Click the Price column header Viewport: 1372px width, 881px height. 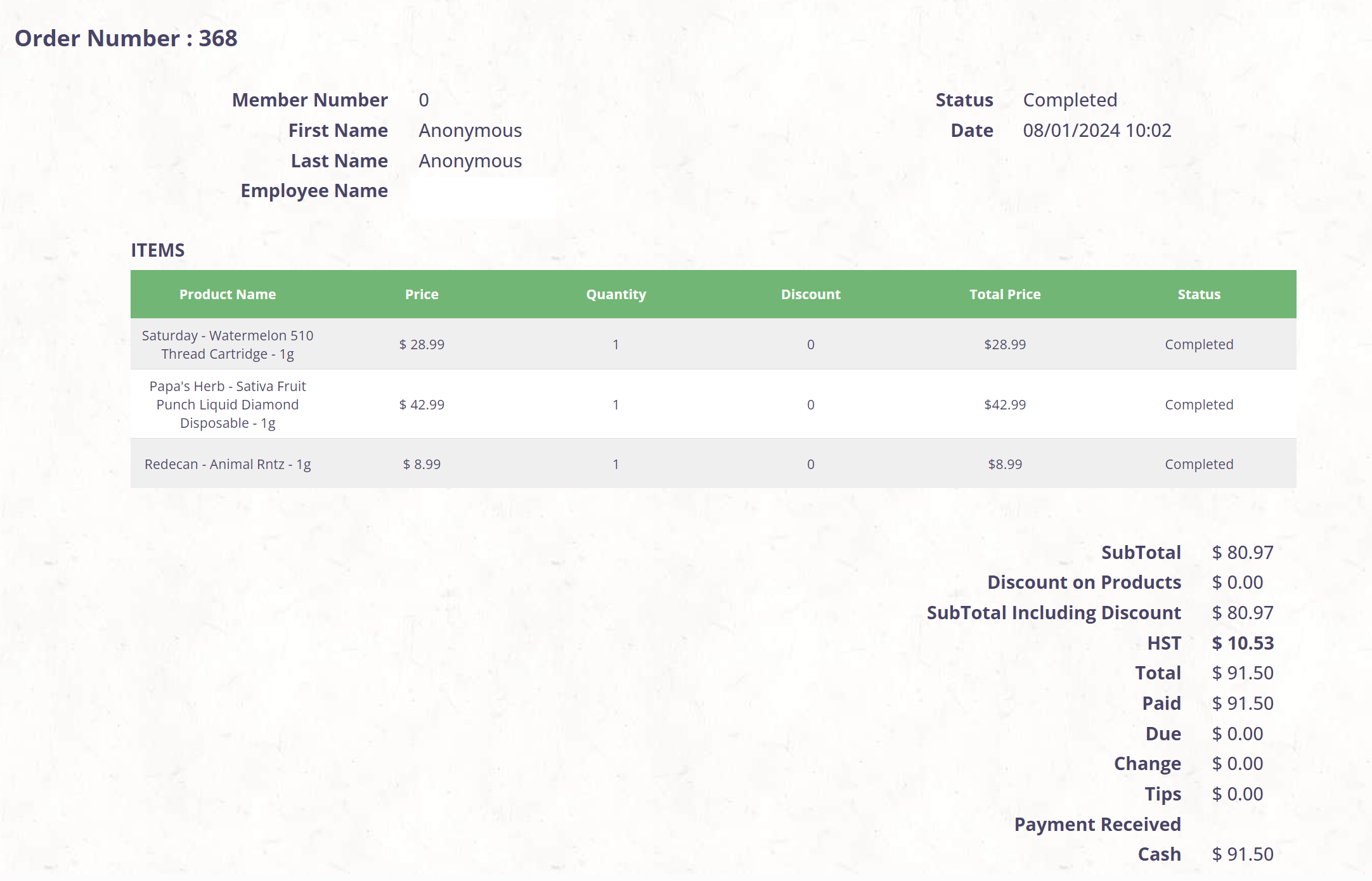422,294
